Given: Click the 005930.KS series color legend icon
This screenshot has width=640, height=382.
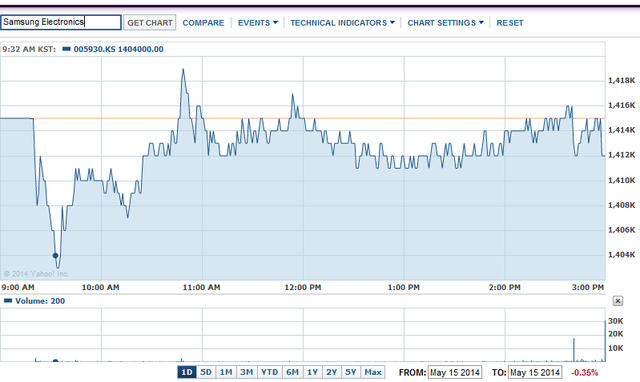Looking at the screenshot, I should pyautogui.click(x=66, y=49).
